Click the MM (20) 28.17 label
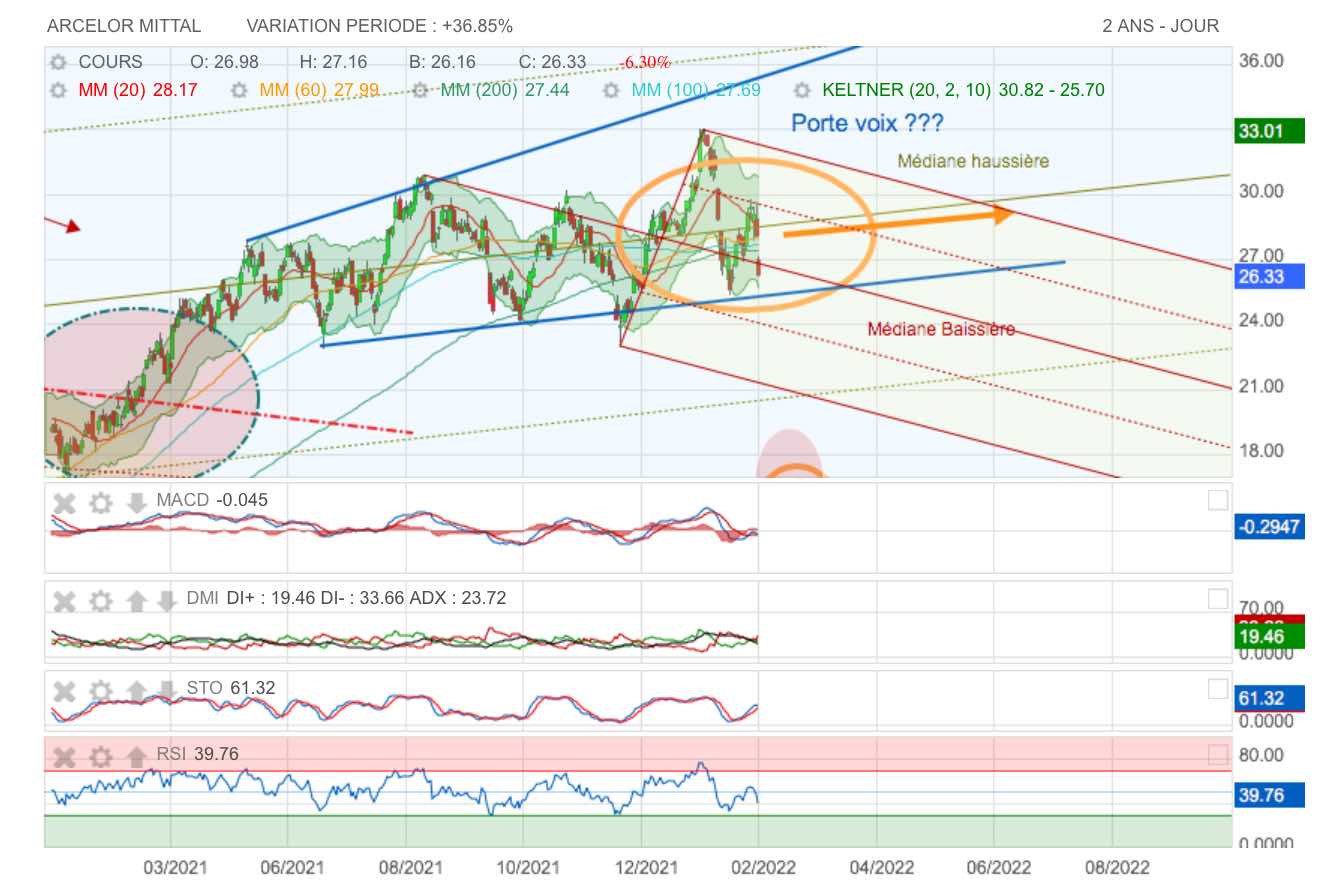Screen dimensions: 1344x892 pos(138,90)
